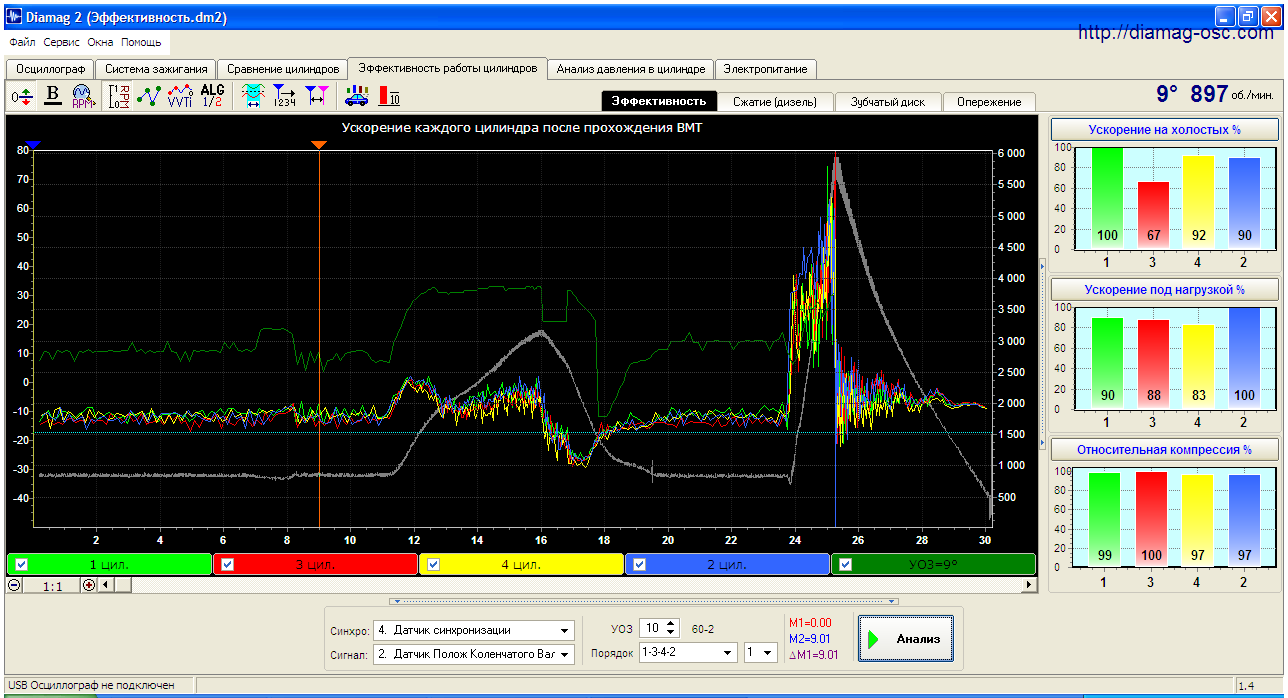
Task: Click the M2=9.01 marker value
Action: (x=810, y=639)
